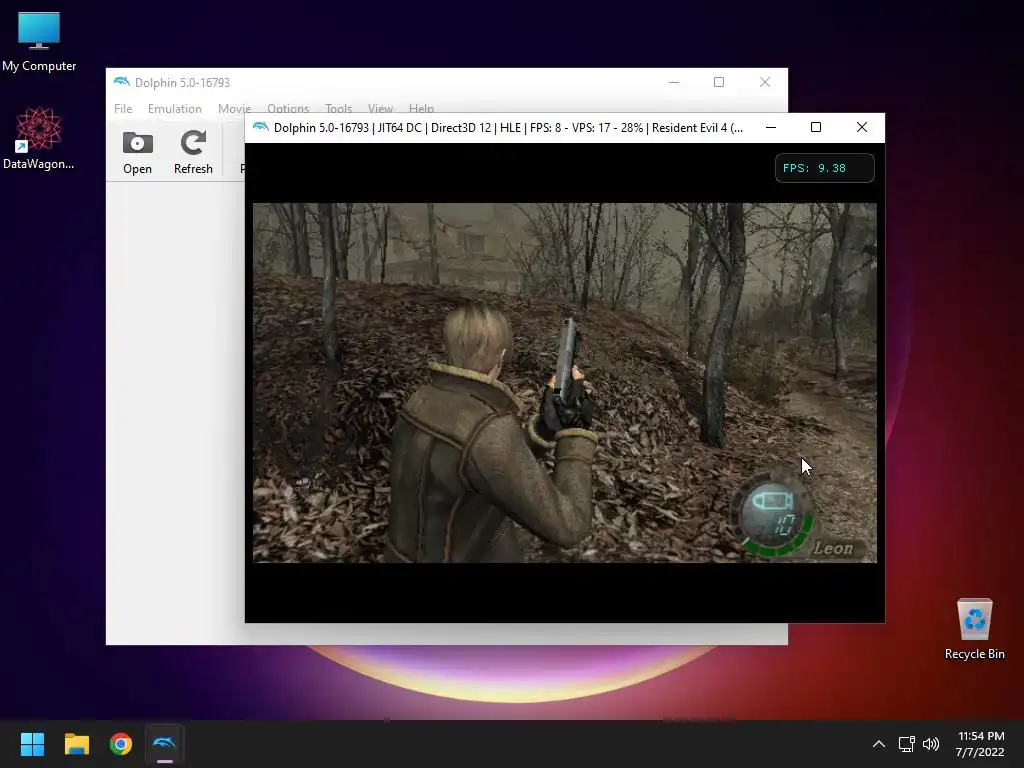Click the Refresh toolbar button
Viewport: 1024px width, 768px height.
193,153
